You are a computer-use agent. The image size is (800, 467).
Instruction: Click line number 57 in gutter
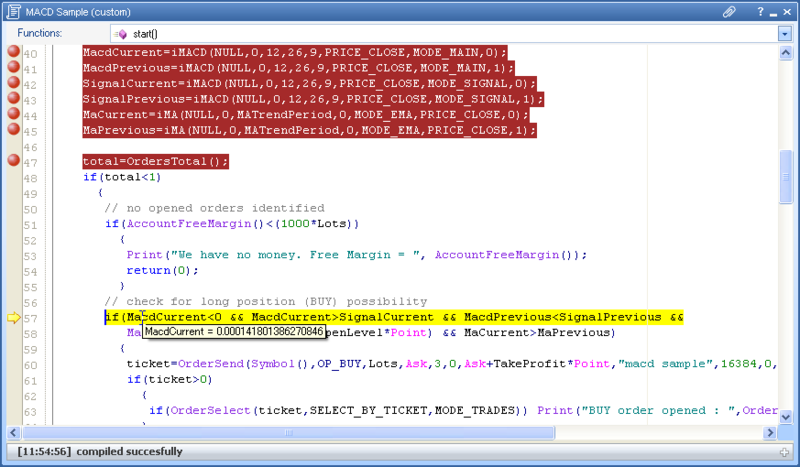pyautogui.click(x=30, y=319)
